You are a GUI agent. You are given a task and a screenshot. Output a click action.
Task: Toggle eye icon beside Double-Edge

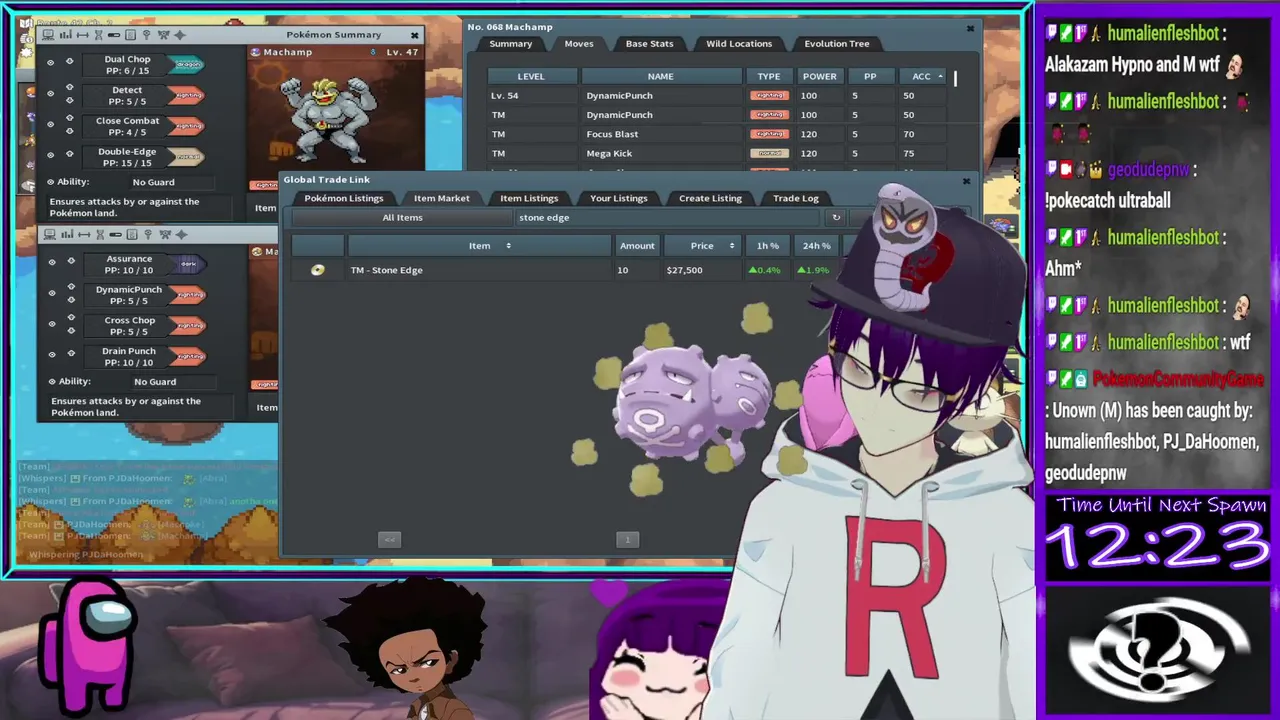coord(50,155)
